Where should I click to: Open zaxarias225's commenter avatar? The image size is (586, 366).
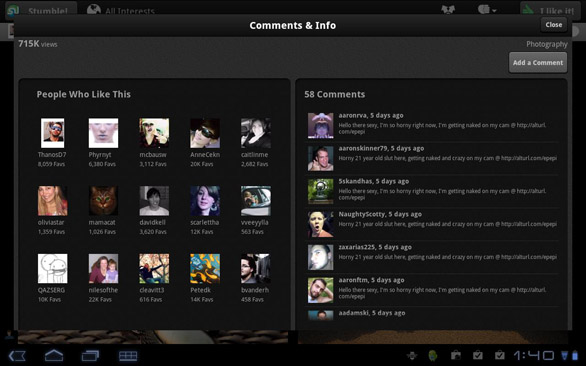pyautogui.click(x=320, y=257)
